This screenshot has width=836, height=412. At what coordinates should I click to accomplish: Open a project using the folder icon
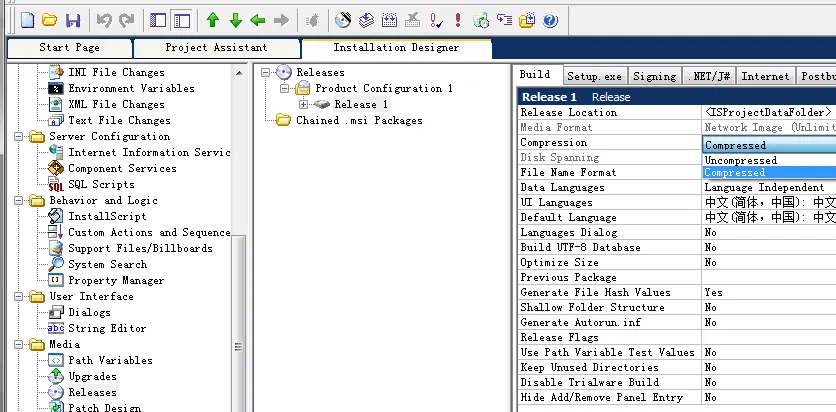50,21
